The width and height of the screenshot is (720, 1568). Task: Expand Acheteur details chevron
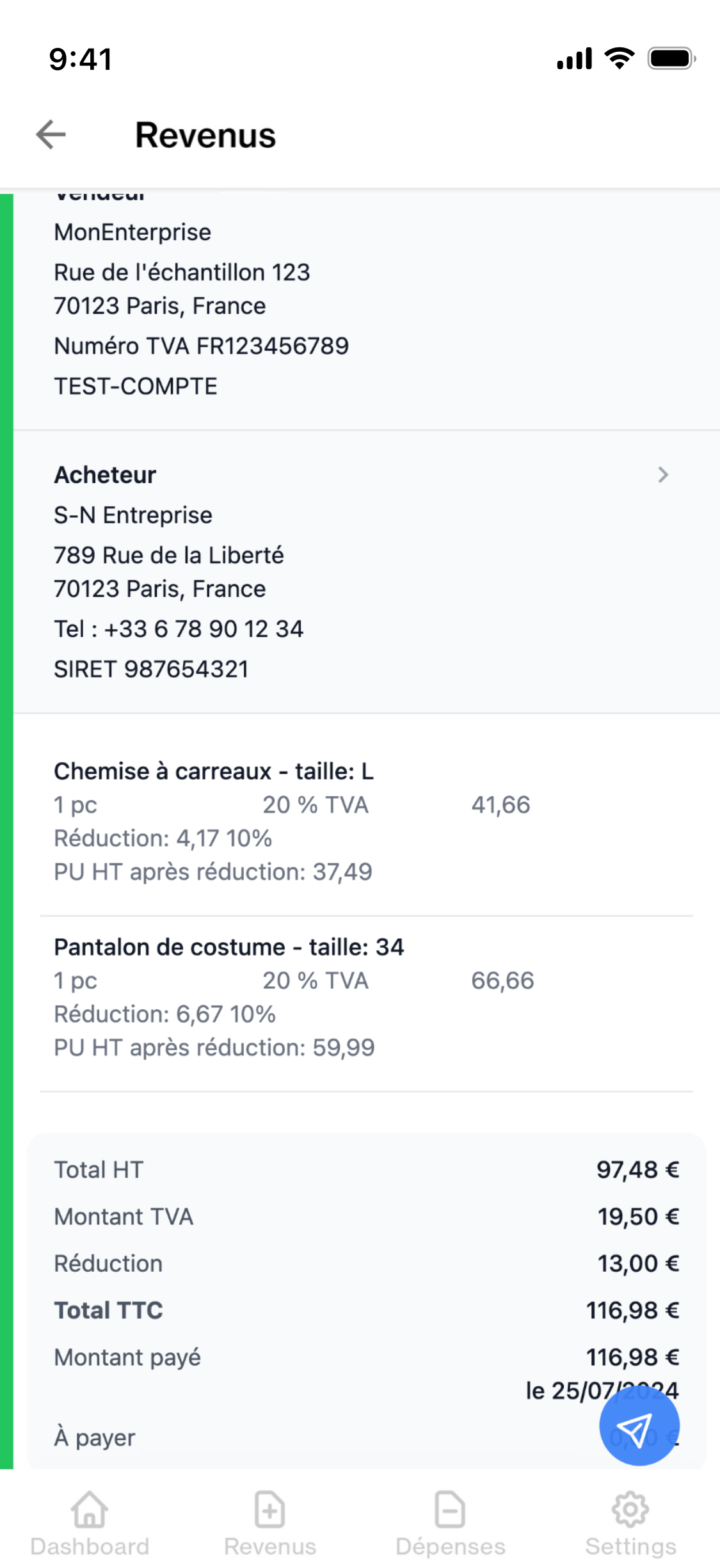click(663, 475)
